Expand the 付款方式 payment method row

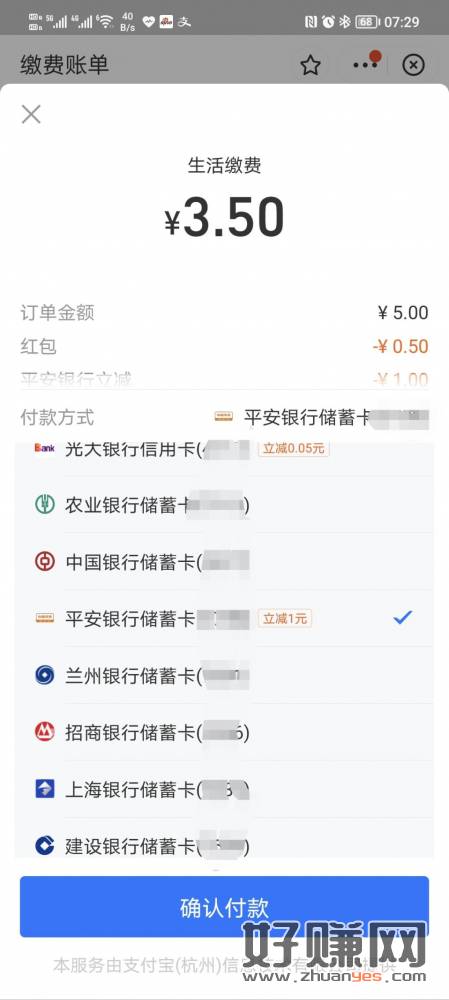pyautogui.click(x=224, y=418)
